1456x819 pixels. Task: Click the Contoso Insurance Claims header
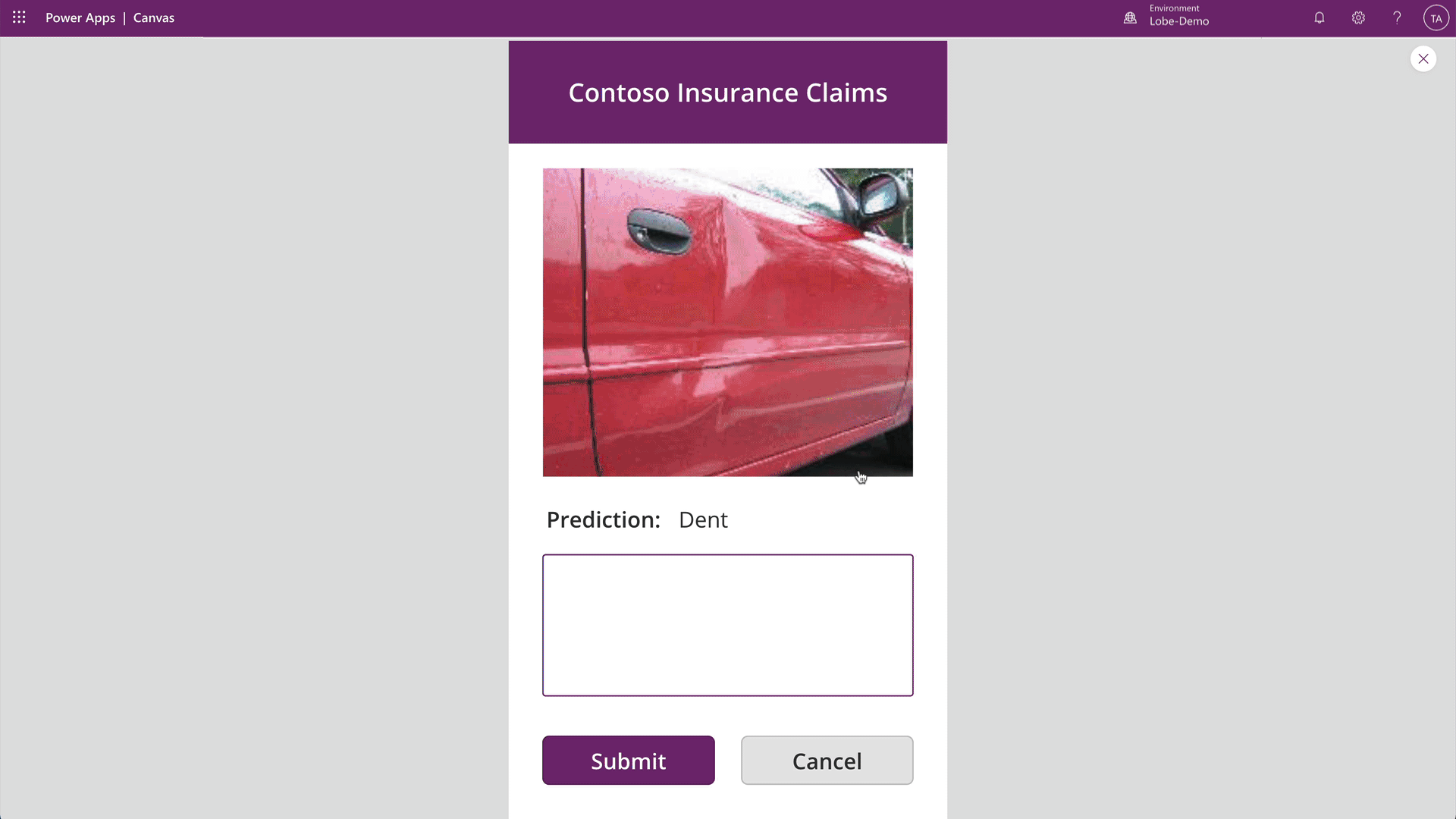[x=728, y=92]
